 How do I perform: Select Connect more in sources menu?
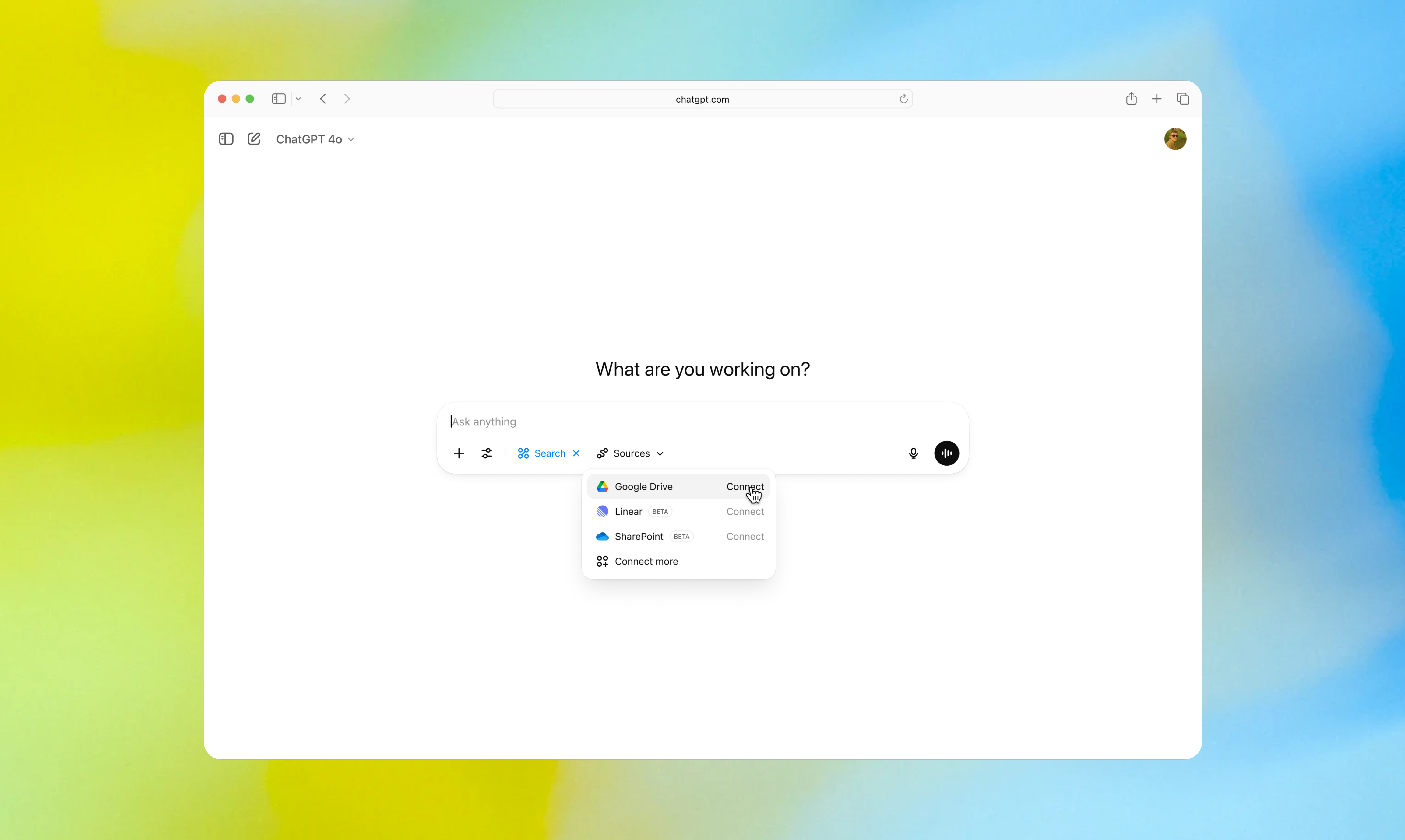646,562
